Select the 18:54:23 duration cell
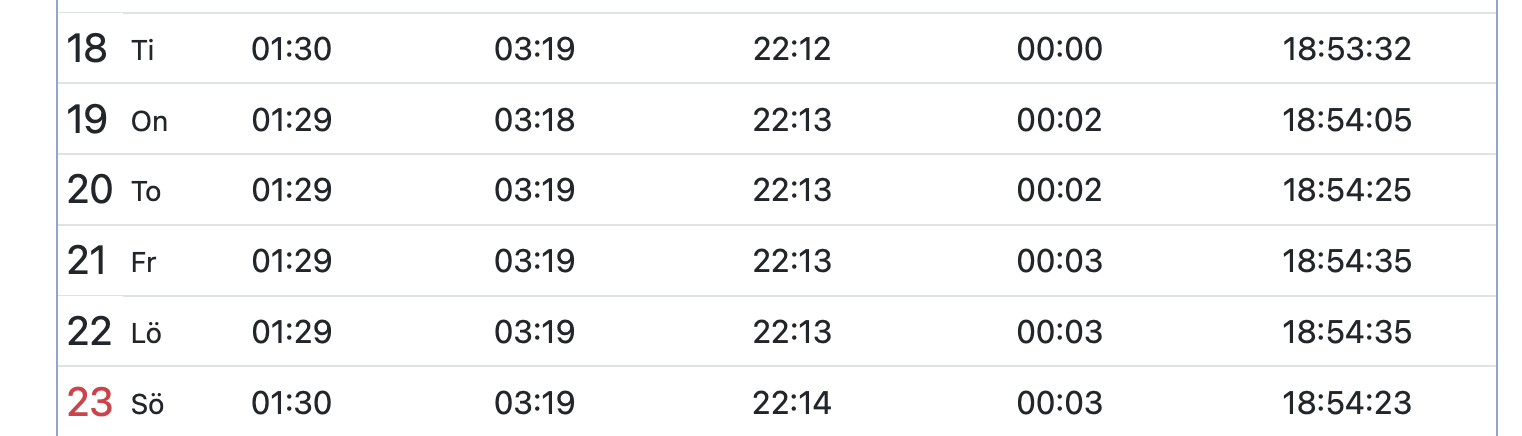This screenshot has width=1522, height=436. 1346,403
